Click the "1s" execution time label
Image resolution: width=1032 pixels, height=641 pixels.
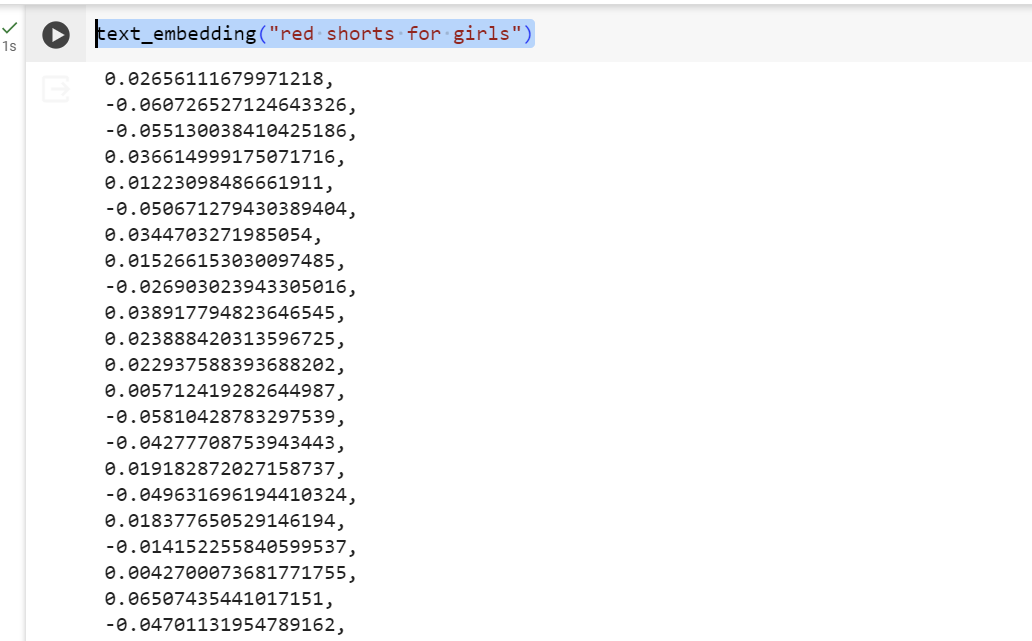[x=10, y=46]
